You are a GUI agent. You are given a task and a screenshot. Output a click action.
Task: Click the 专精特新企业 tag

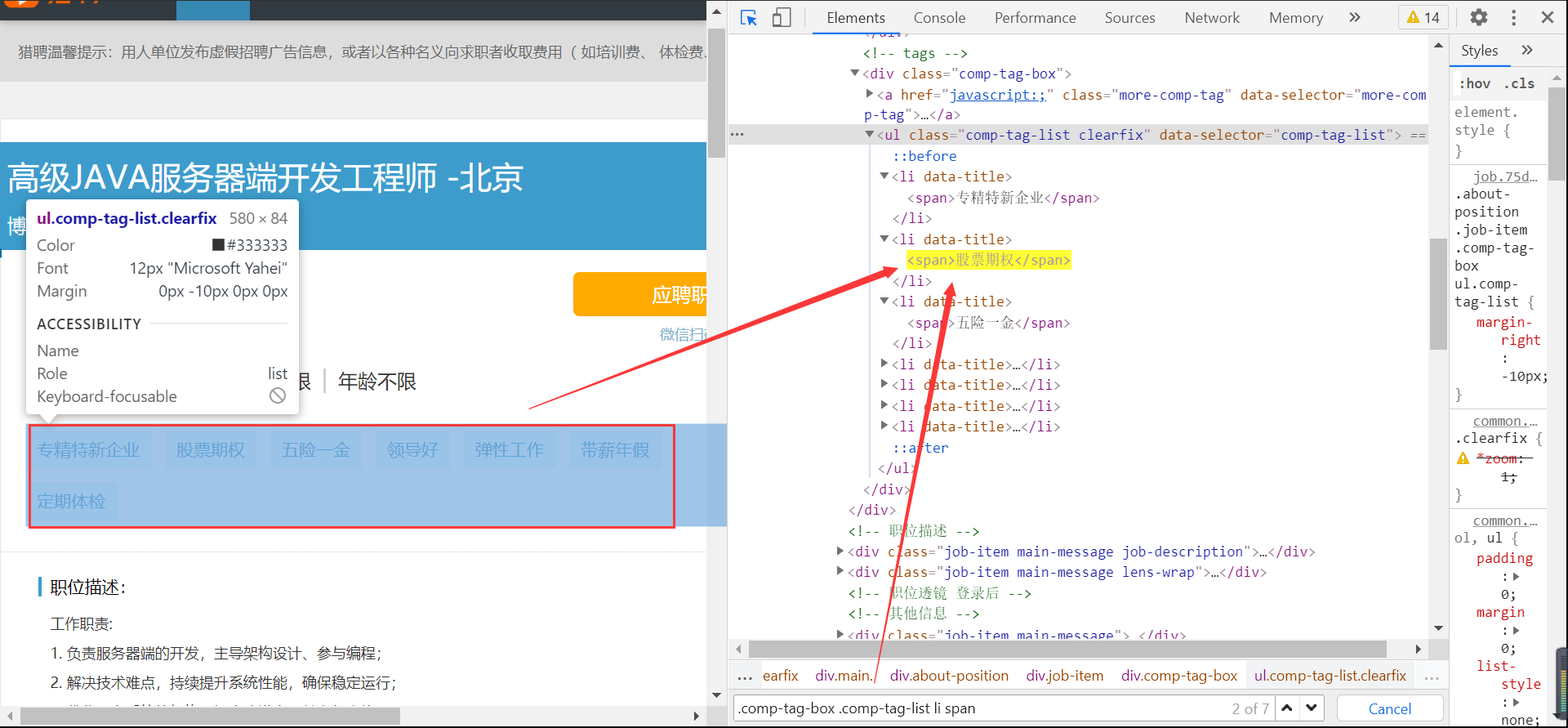pyautogui.click(x=88, y=449)
